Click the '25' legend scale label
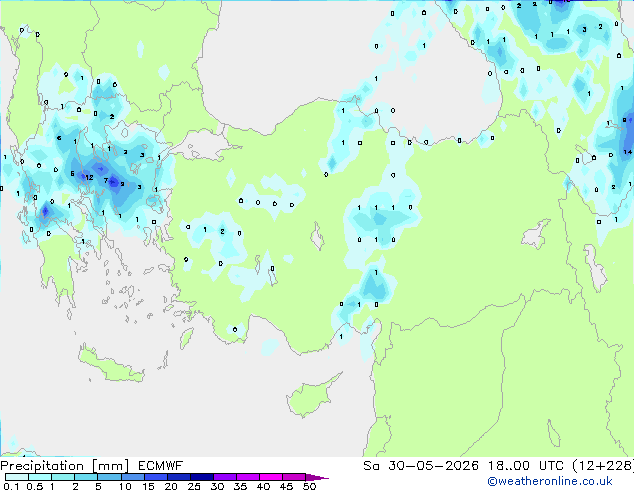Screen dimensions: 634x490 [x=194, y=486]
